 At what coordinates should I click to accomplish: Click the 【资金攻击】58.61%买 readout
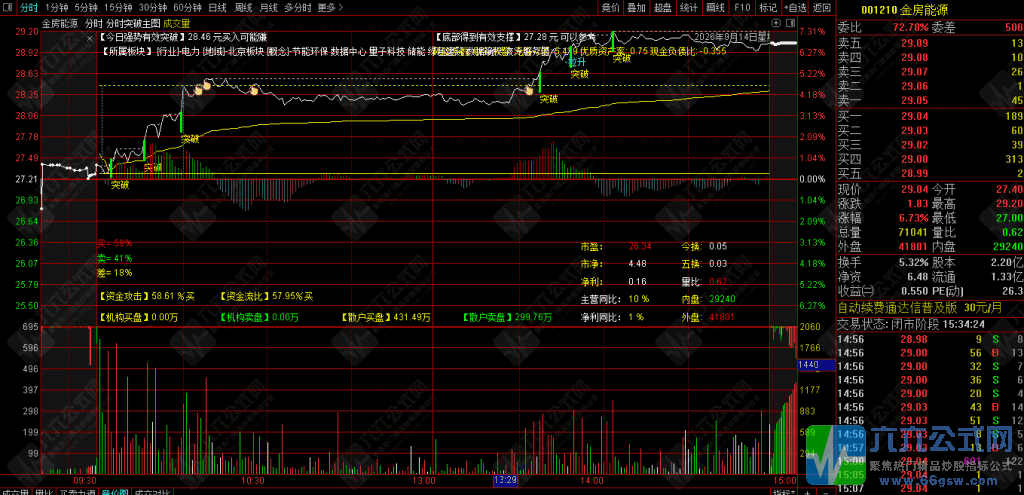click(x=146, y=296)
